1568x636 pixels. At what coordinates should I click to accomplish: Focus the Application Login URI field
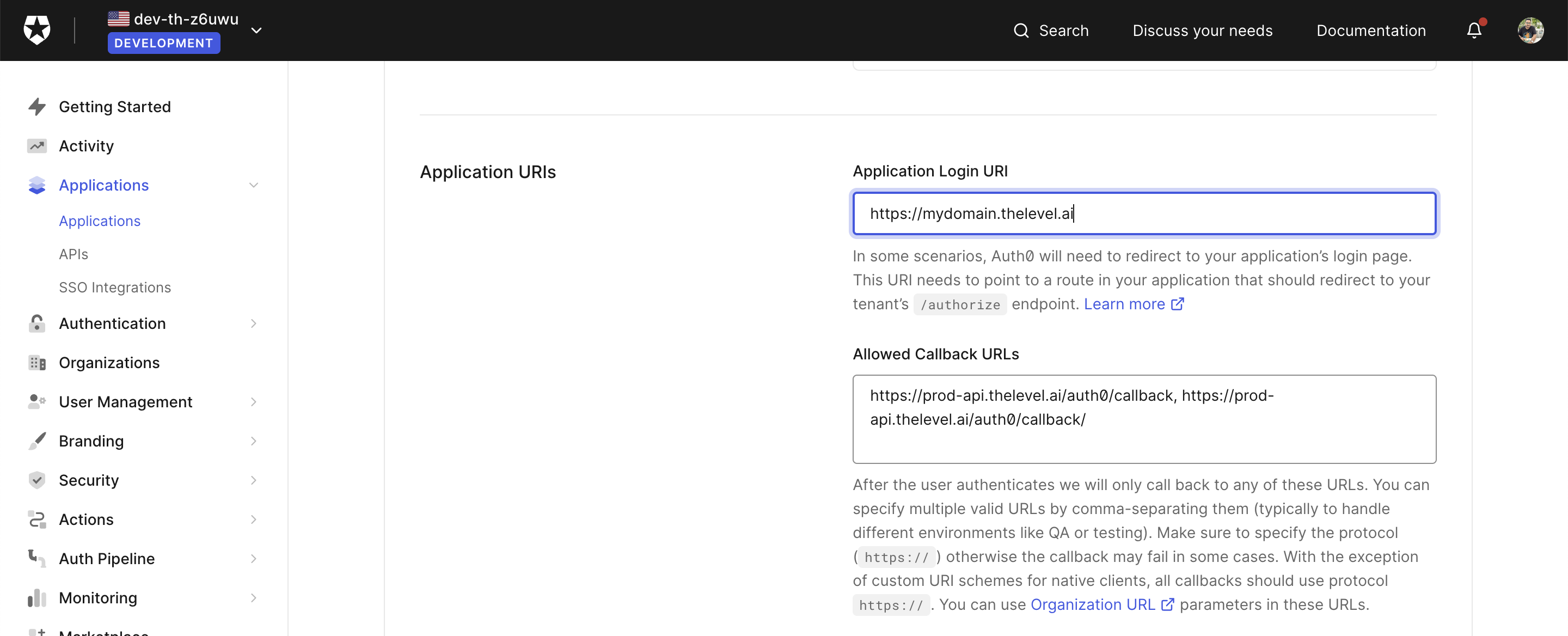pyautogui.click(x=1144, y=213)
